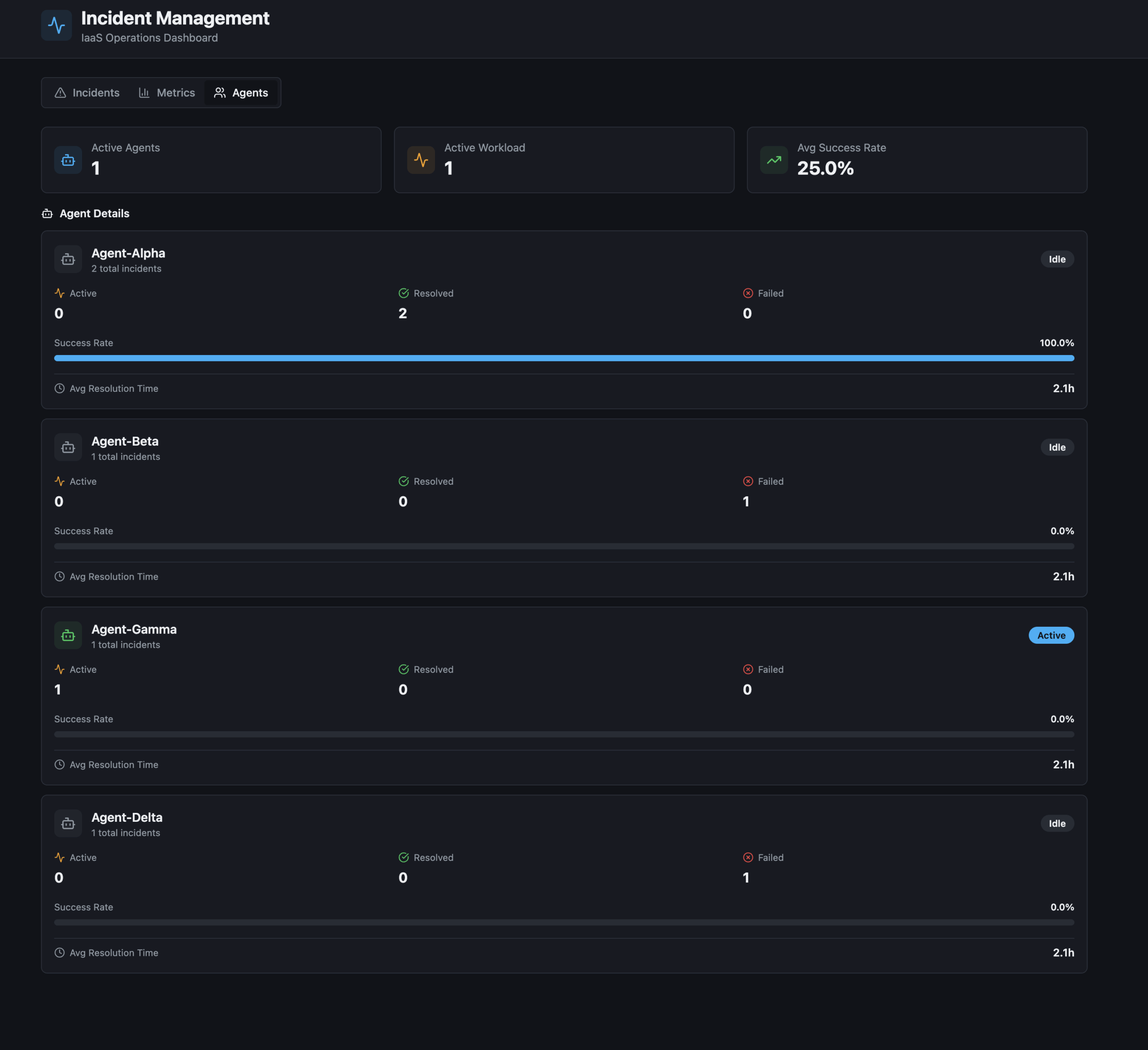Screen dimensions: 1148x1050
Task: Click the Agent Details section heading
Action: tap(94, 213)
